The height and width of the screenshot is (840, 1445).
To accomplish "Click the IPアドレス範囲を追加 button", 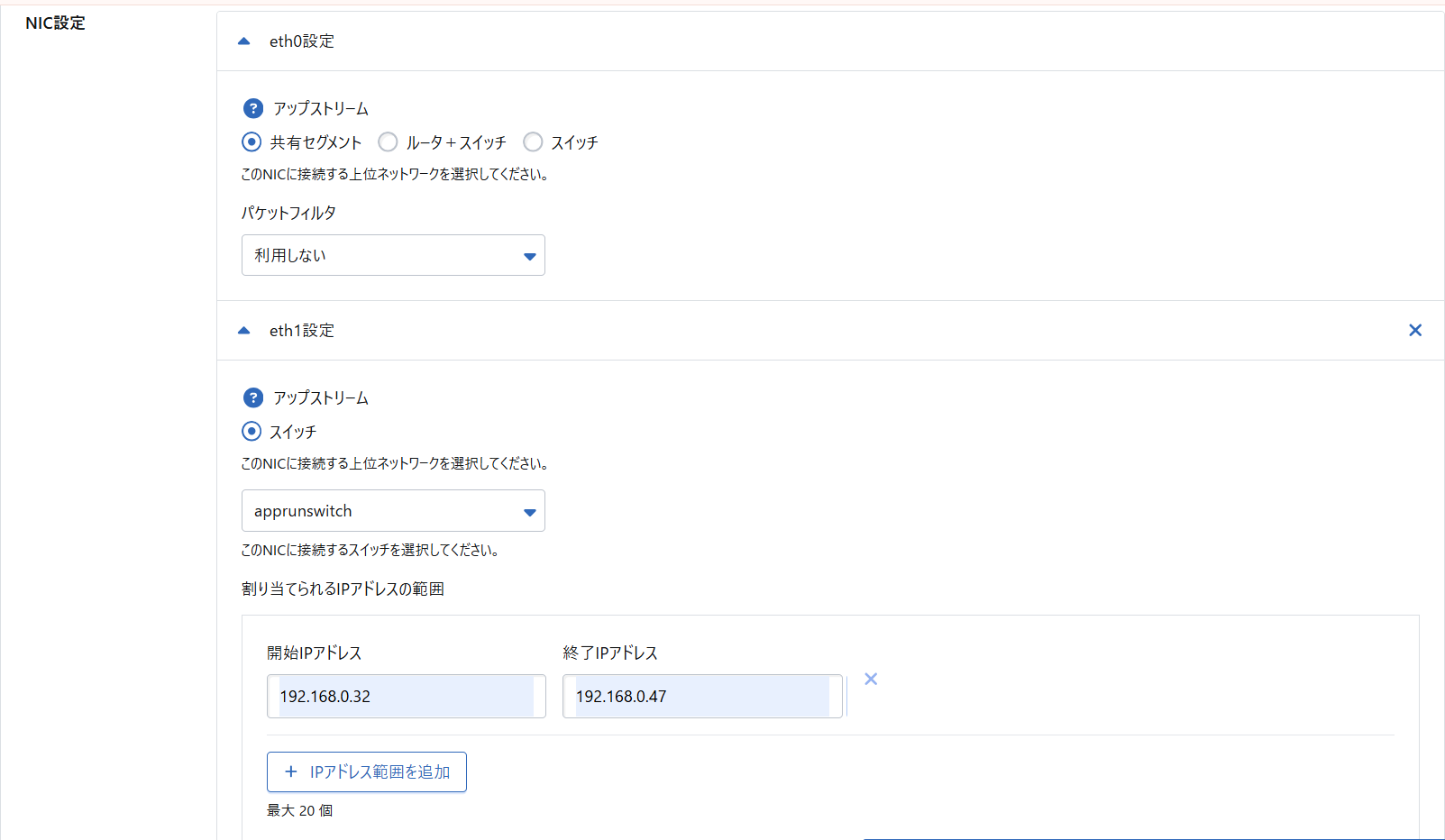I will coord(367,772).
